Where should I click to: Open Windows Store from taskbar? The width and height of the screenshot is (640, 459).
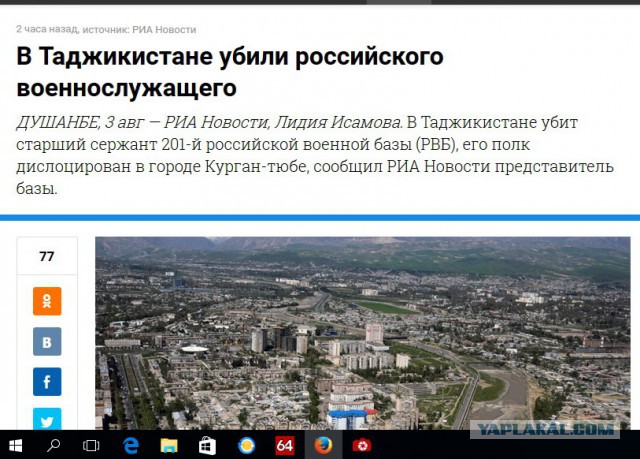click(x=207, y=445)
